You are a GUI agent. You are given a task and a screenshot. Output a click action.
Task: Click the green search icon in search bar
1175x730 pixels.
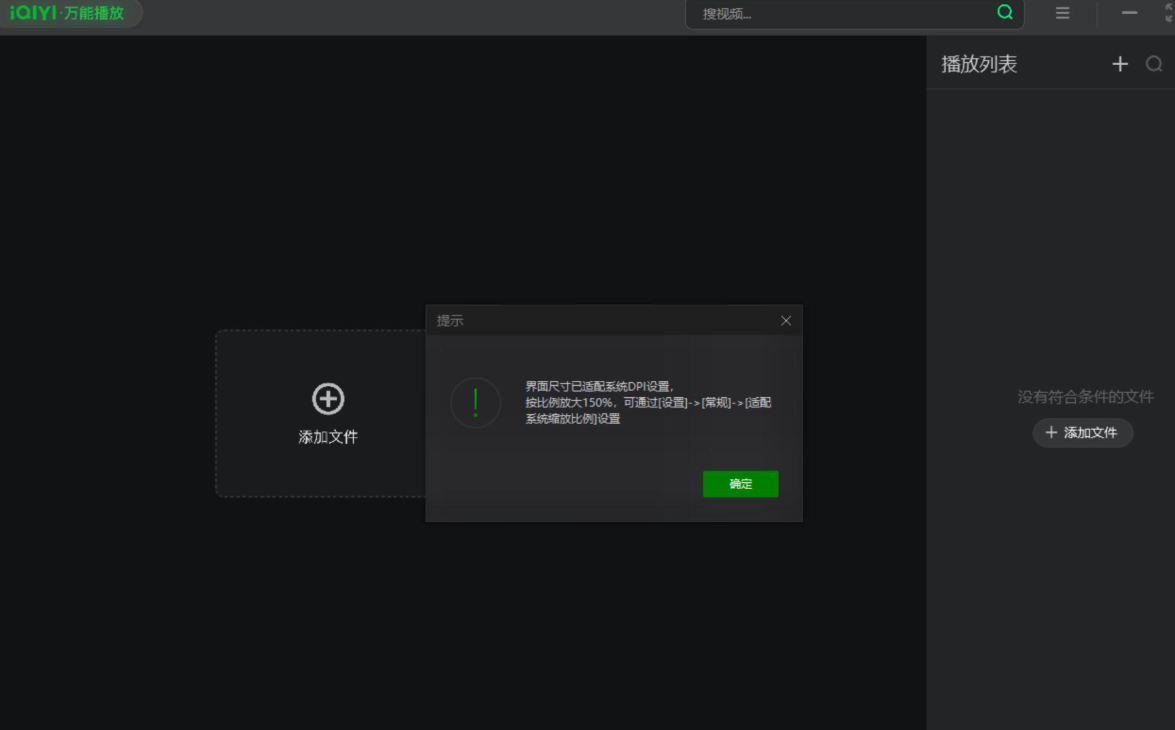point(1005,13)
